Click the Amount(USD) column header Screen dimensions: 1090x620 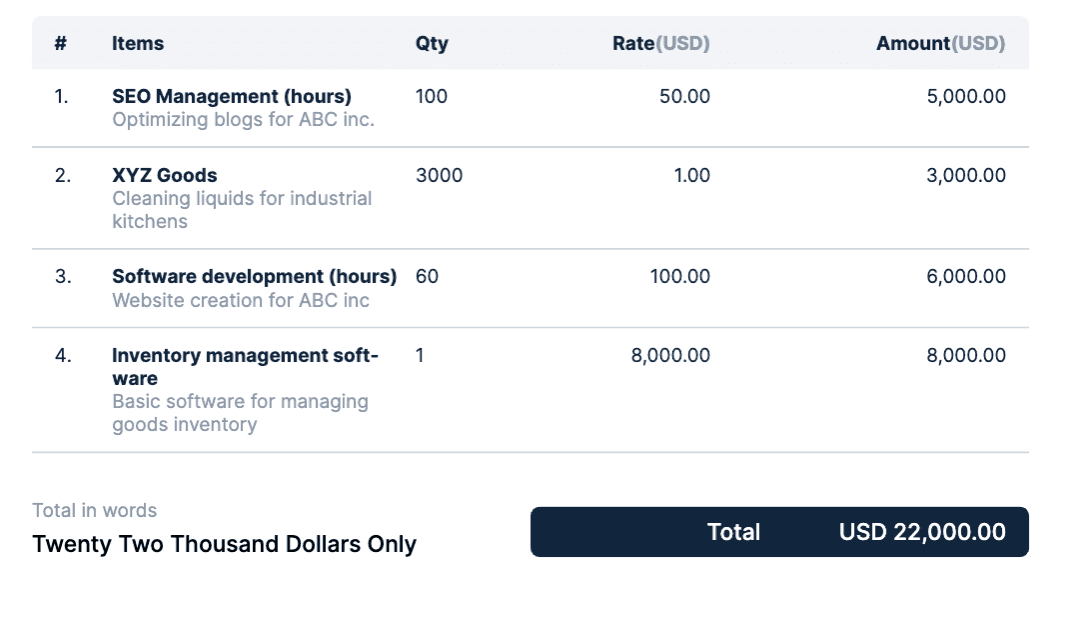click(940, 43)
